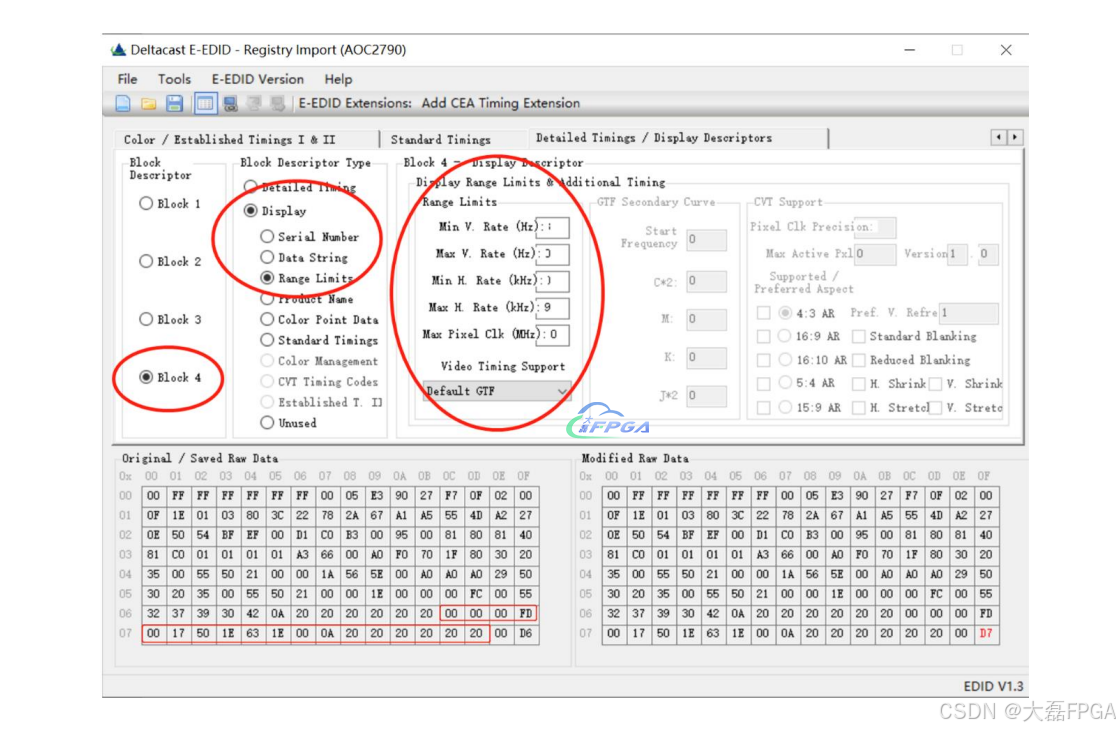Click the Start Frequency field
The image size is (1120, 731).
[706, 239]
